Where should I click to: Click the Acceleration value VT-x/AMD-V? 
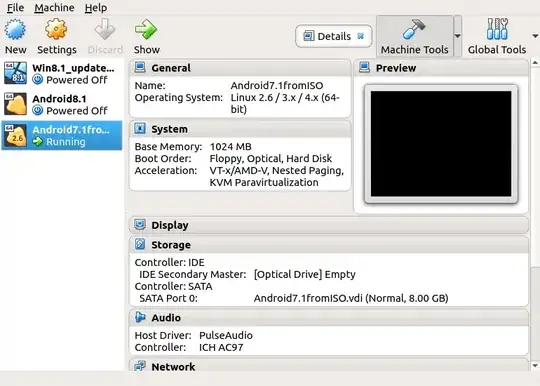(277, 176)
